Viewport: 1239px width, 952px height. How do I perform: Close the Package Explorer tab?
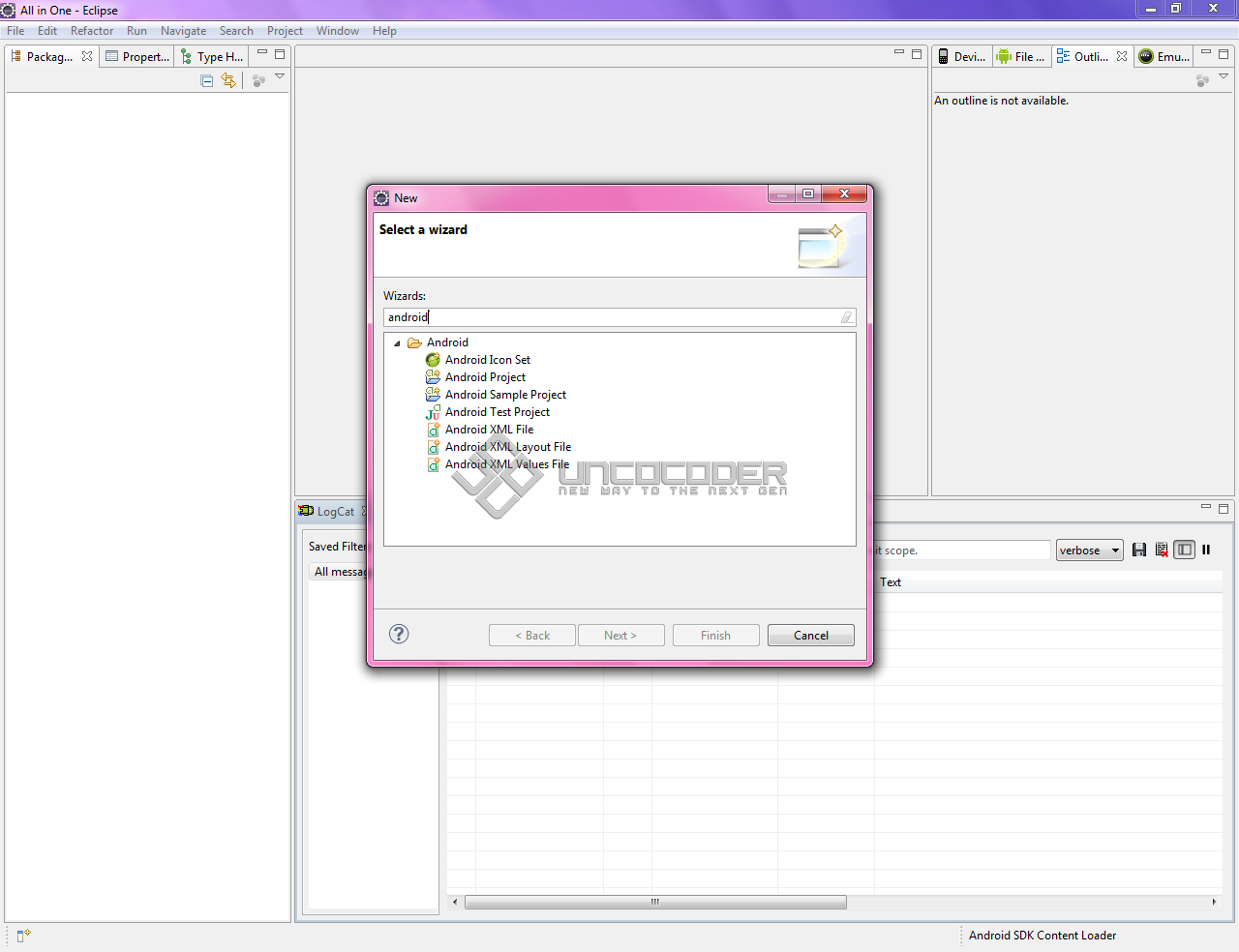click(x=87, y=56)
